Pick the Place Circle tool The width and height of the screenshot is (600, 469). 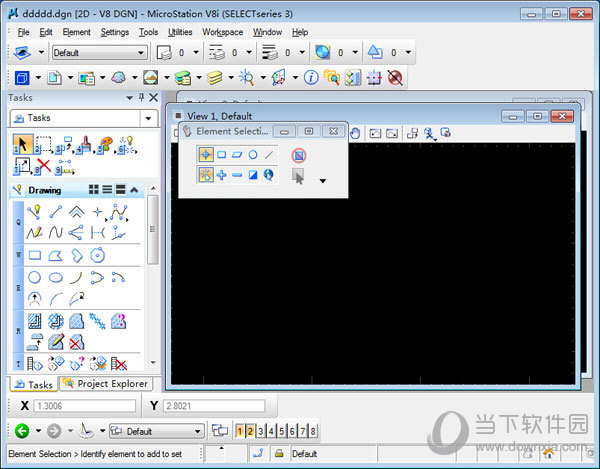[35, 277]
